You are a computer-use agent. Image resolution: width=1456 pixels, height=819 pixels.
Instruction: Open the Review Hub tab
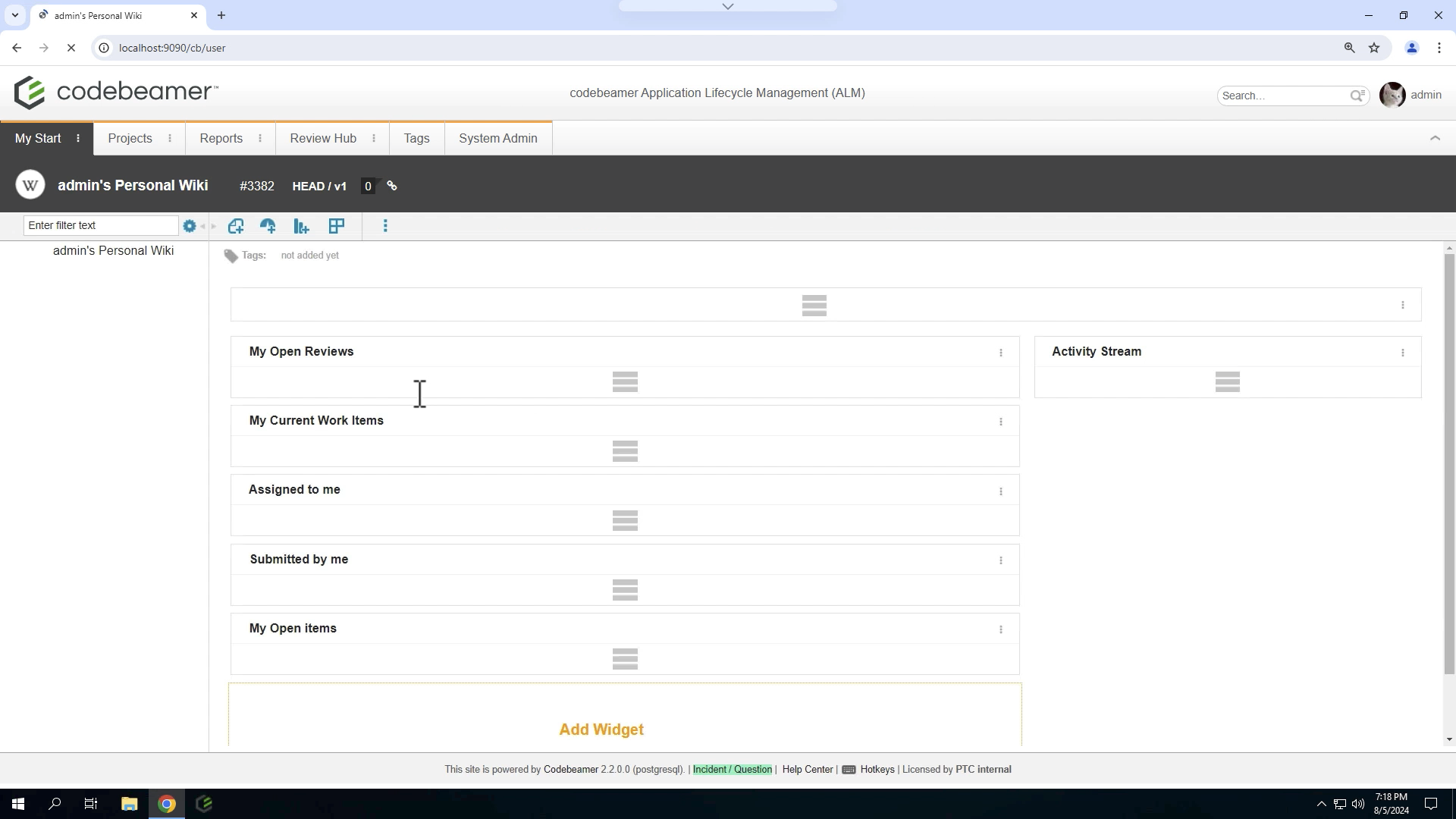click(323, 138)
